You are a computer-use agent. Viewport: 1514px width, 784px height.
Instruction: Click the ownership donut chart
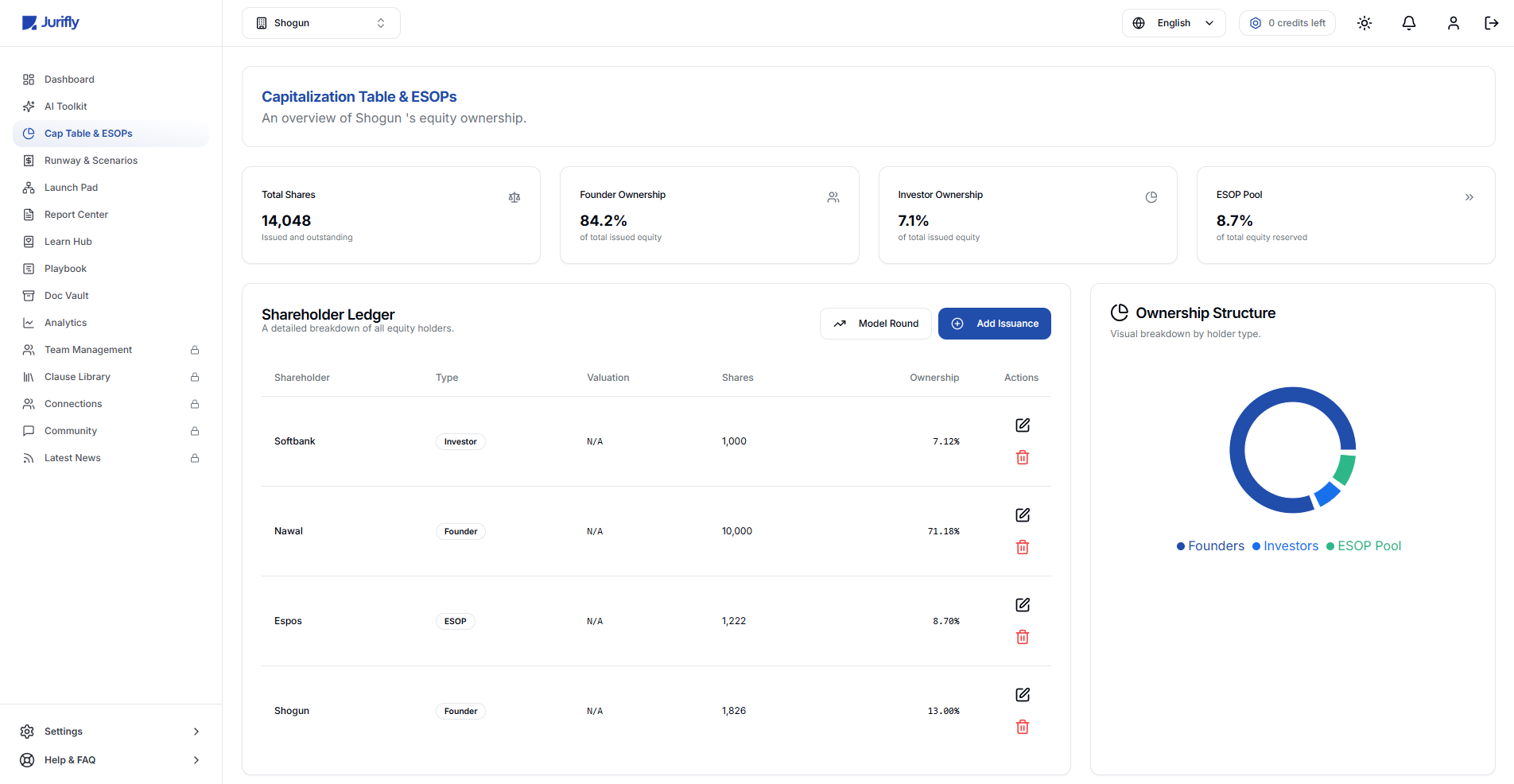tap(1293, 450)
